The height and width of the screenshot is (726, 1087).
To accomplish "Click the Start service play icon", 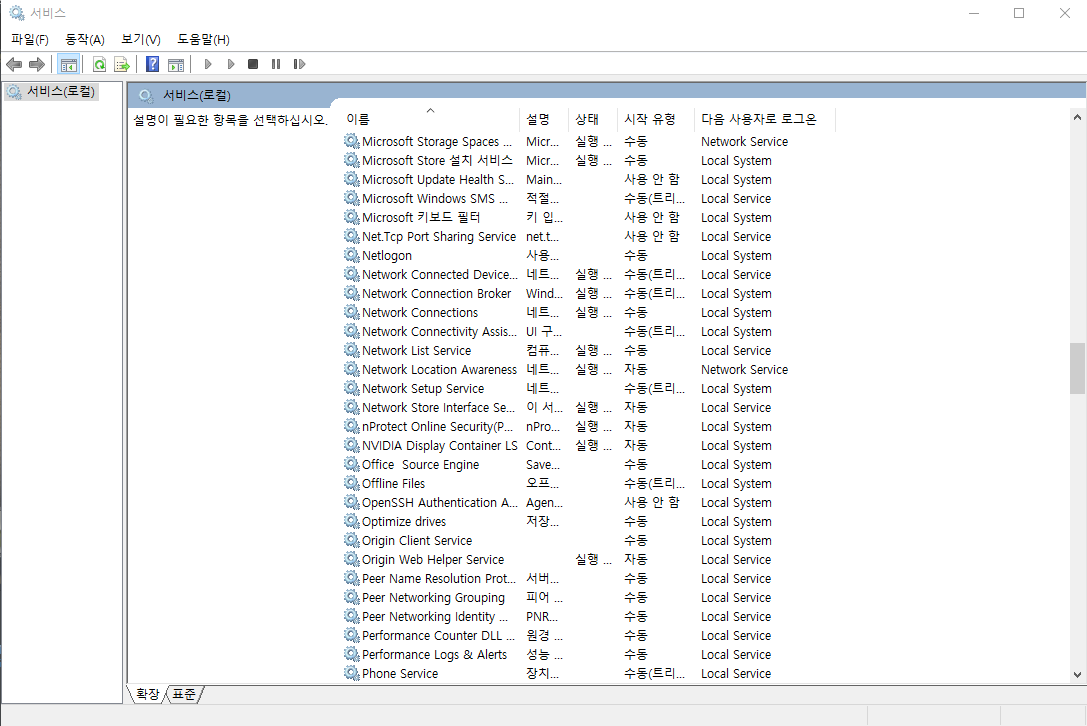I will [x=208, y=64].
